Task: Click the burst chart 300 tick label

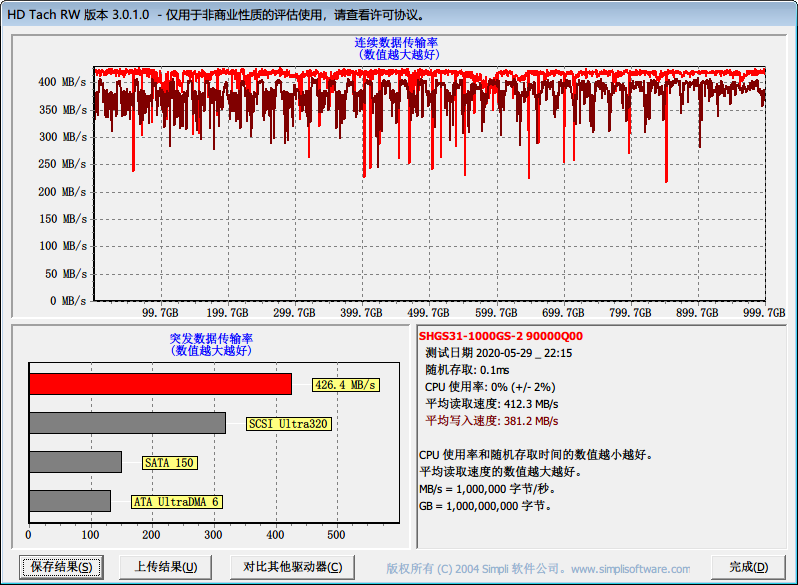Action: click(x=213, y=535)
